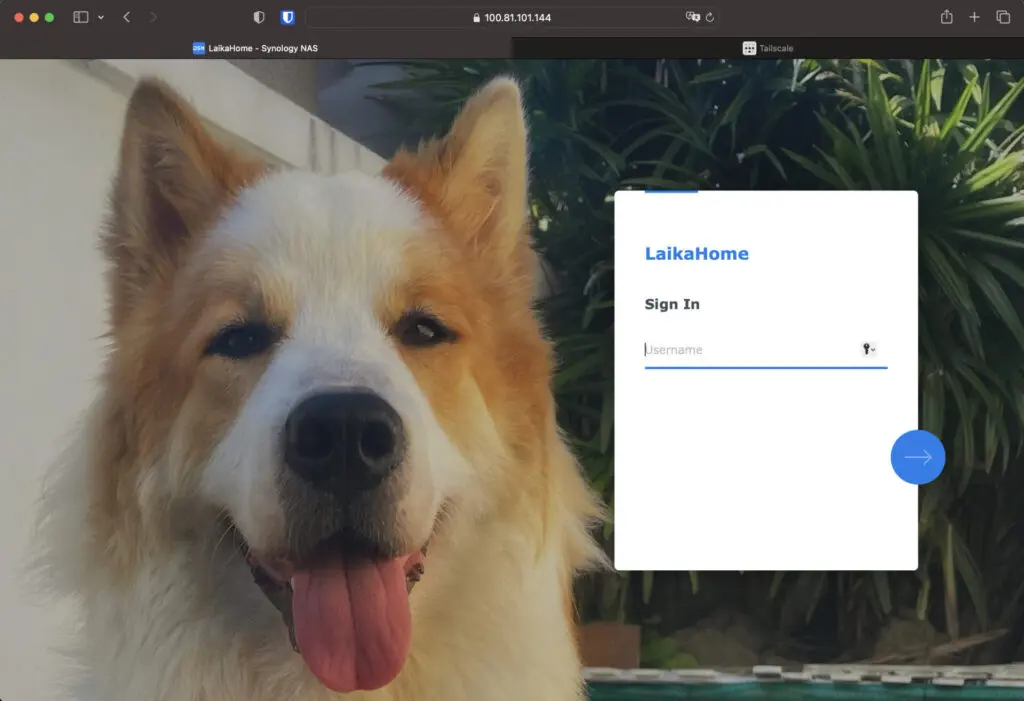
Task: Open the privacy report shield icon
Action: pos(259,17)
